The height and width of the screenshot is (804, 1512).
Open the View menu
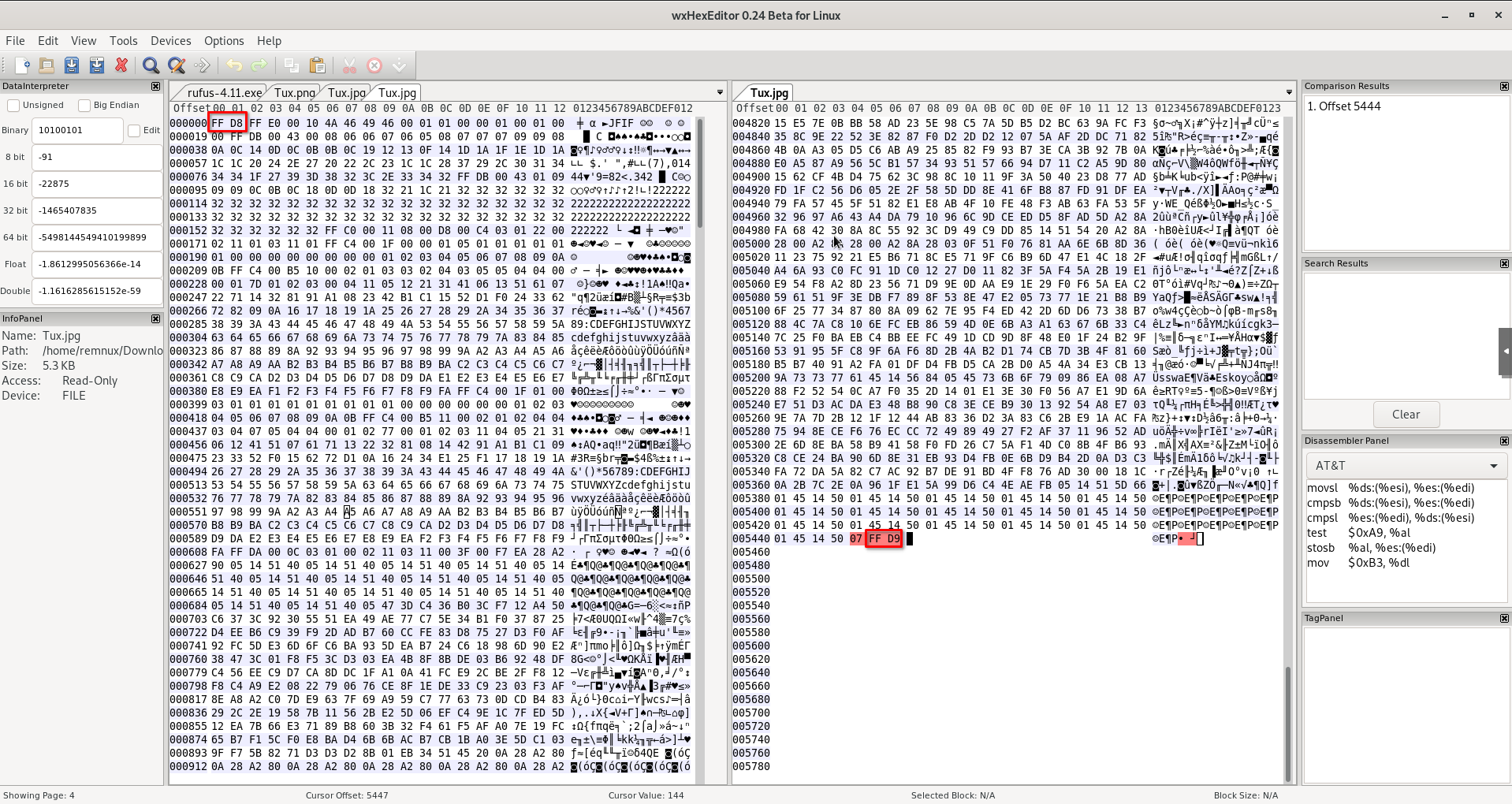click(84, 41)
